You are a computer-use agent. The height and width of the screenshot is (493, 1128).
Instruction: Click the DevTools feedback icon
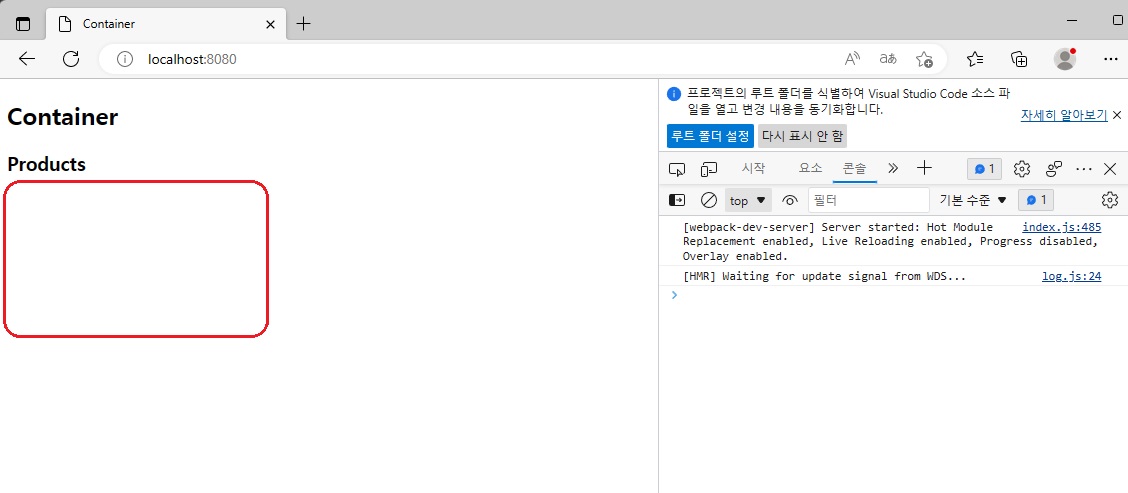tap(1054, 169)
